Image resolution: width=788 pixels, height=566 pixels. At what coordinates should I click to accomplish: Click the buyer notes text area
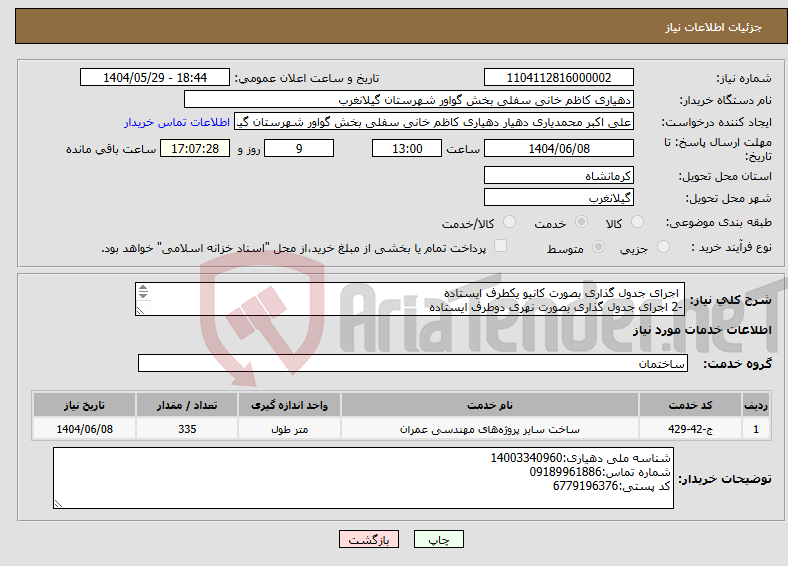(363, 478)
